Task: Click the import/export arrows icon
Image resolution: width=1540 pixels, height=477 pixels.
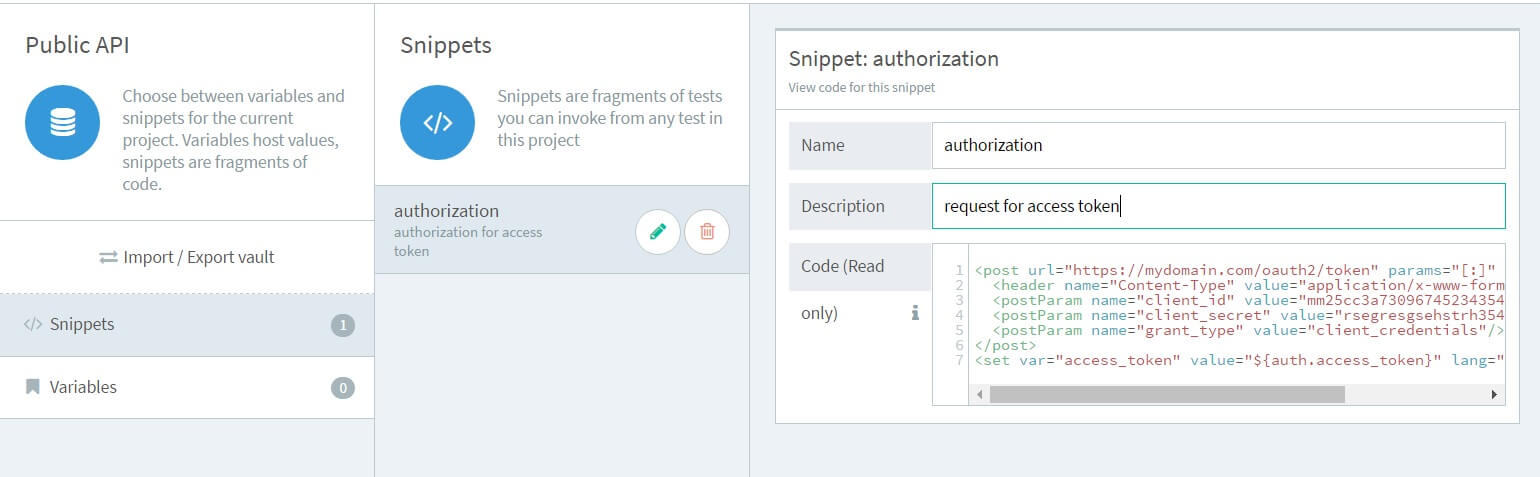Action: click(108, 257)
